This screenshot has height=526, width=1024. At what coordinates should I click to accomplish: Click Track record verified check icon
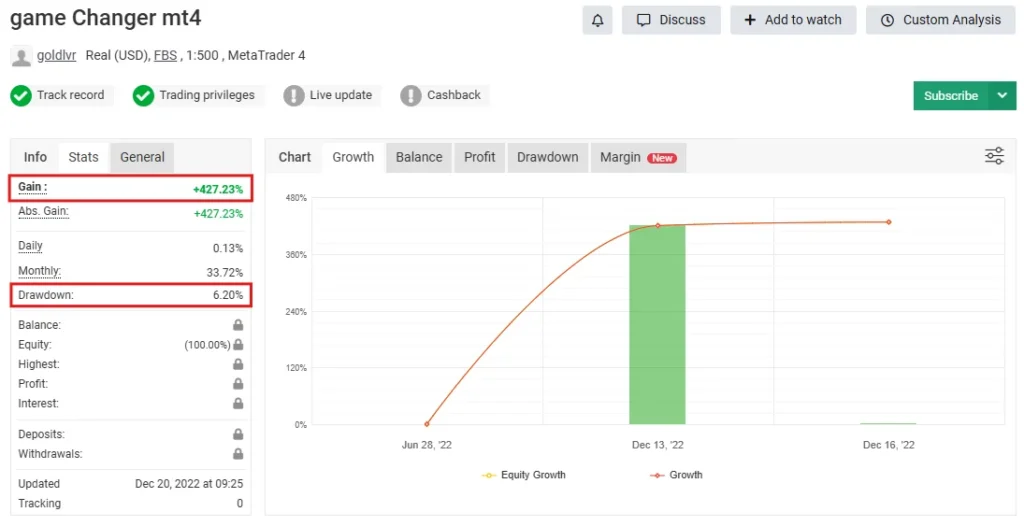coord(21,95)
